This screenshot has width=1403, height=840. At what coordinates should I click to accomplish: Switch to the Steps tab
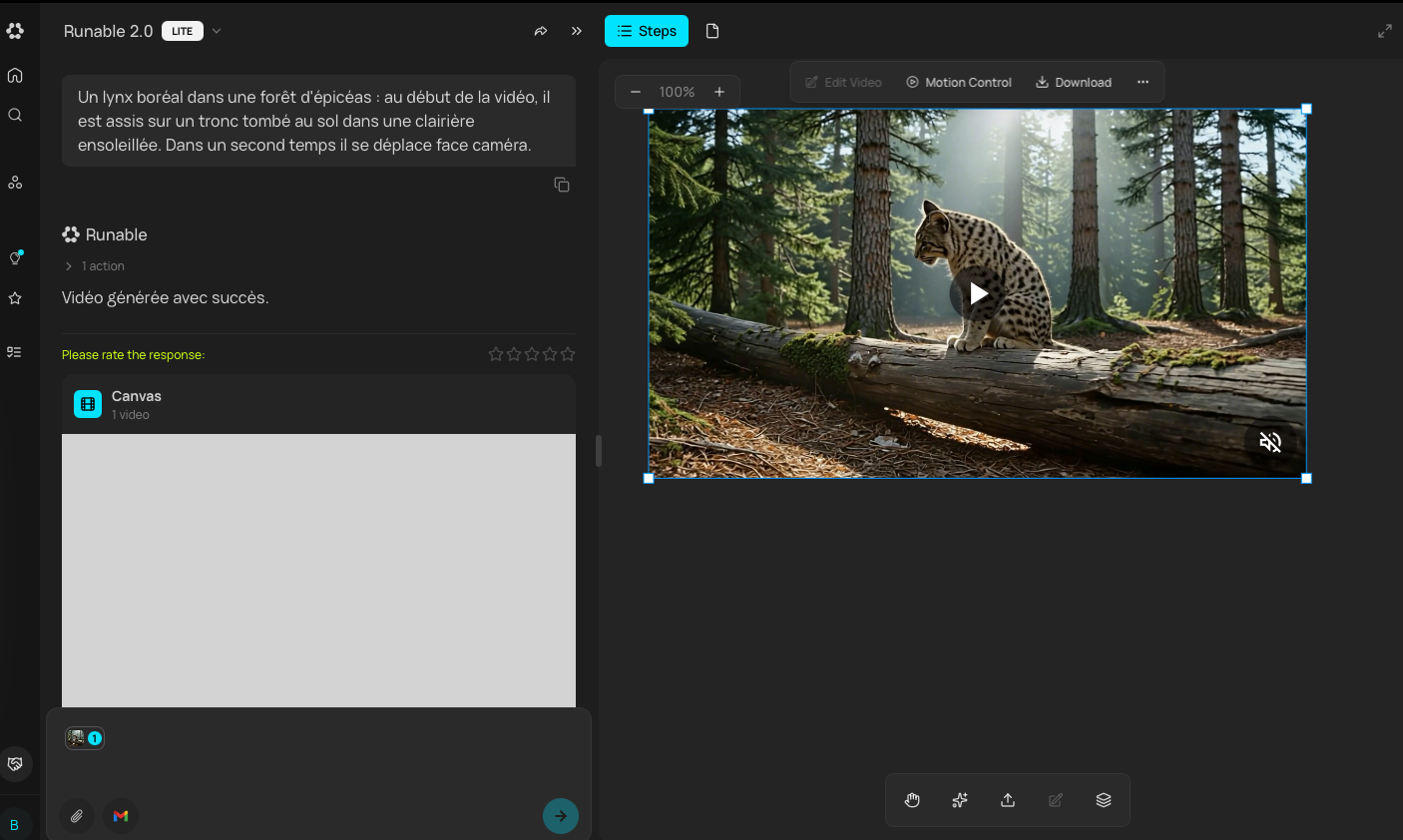pos(647,31)
